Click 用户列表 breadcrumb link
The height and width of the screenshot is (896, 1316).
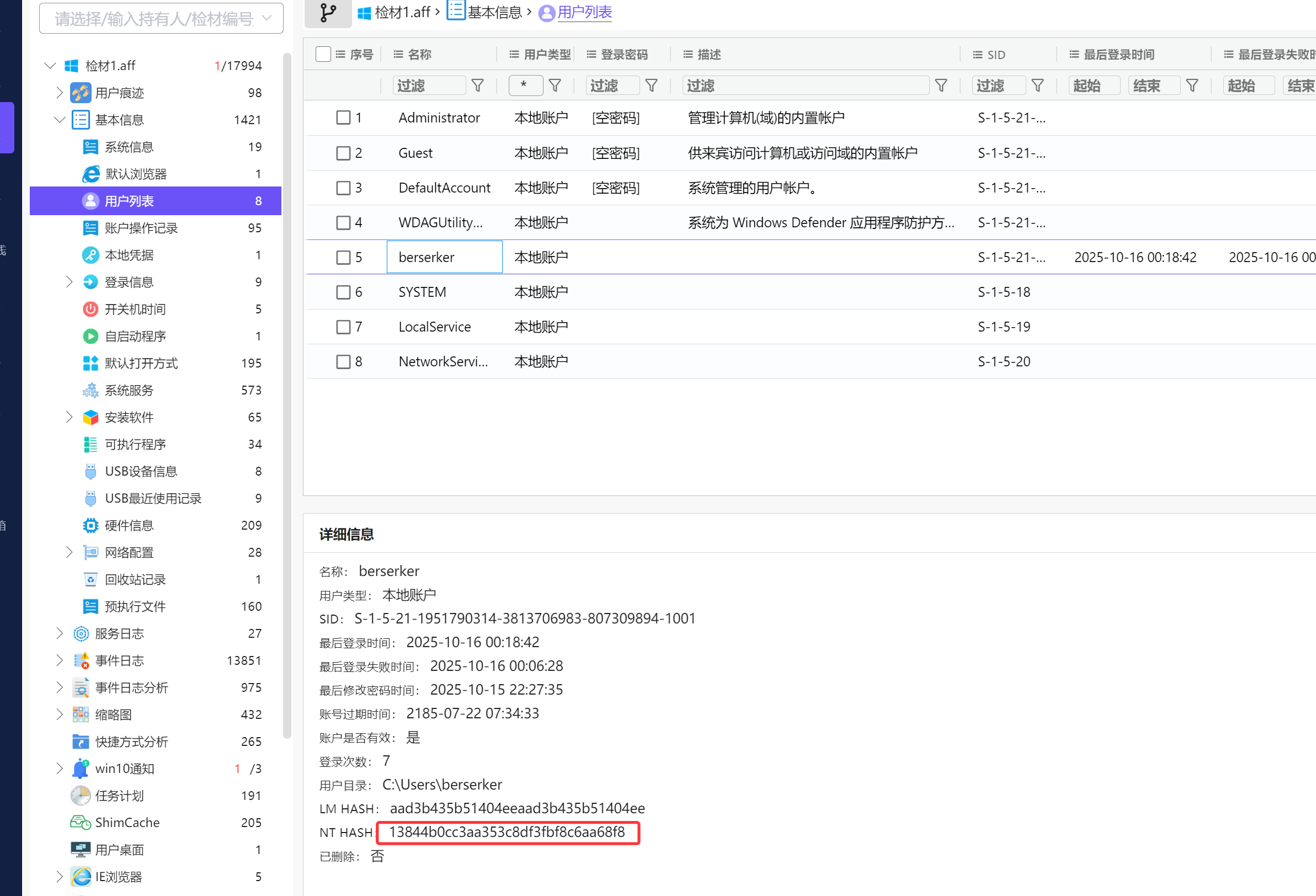(584, 12)
